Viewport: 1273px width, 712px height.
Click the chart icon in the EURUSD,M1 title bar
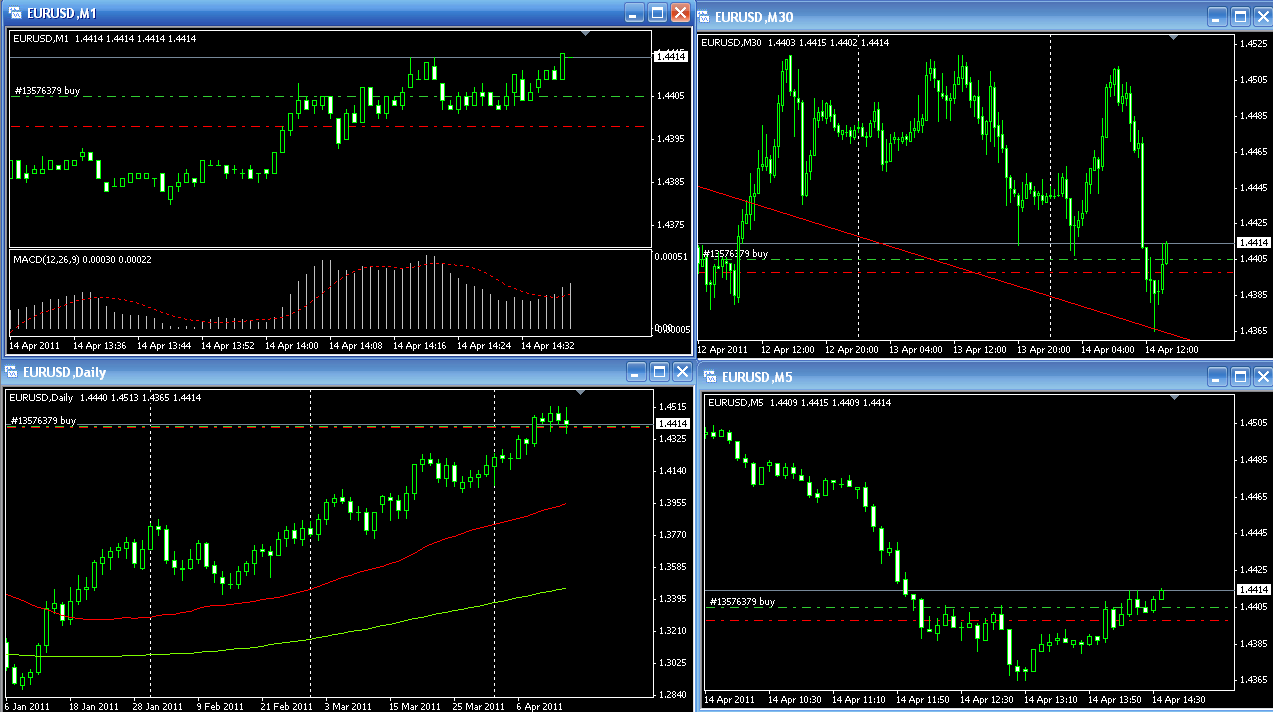pos(15,12)
